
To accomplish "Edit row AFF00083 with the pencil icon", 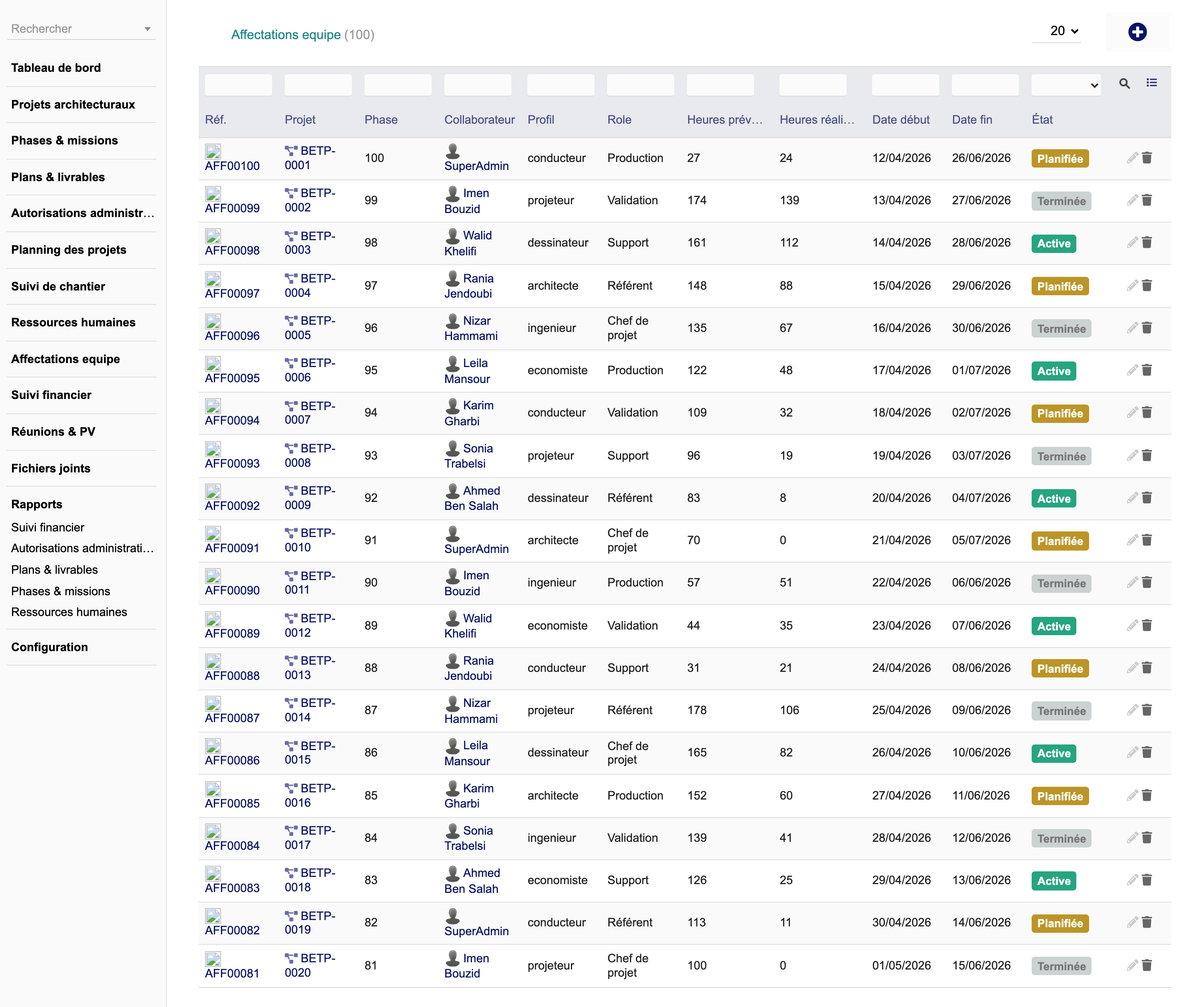I will [1132, 880].
